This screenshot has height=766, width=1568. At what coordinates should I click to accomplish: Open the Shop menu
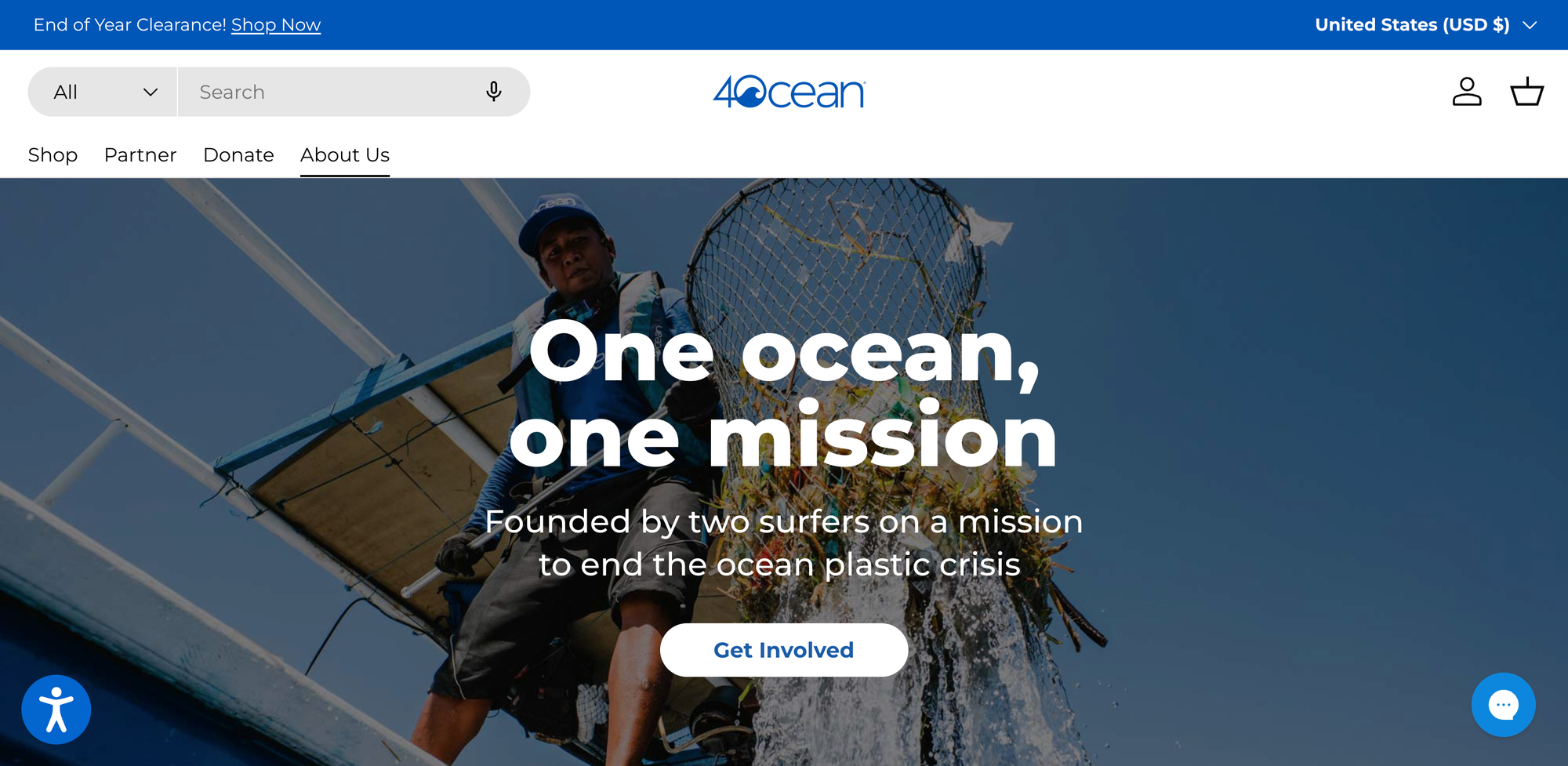coord(53,155)
